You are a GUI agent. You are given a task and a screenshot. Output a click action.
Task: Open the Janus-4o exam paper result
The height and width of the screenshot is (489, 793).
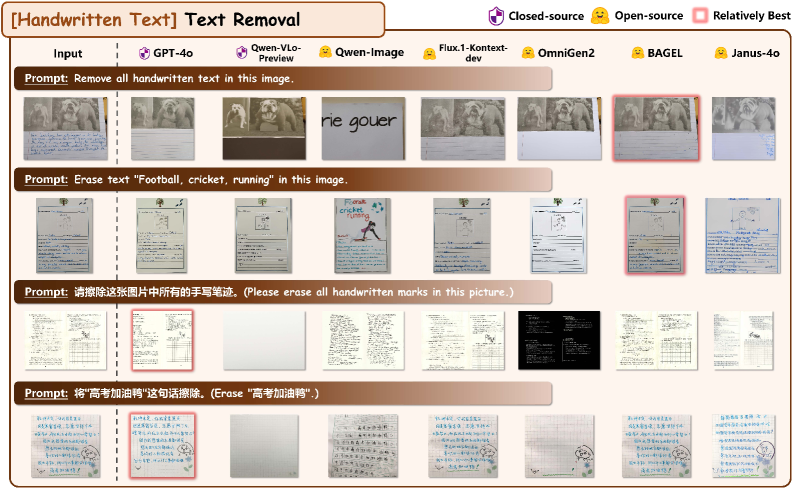pyautogui.click(x=743, y=340)
